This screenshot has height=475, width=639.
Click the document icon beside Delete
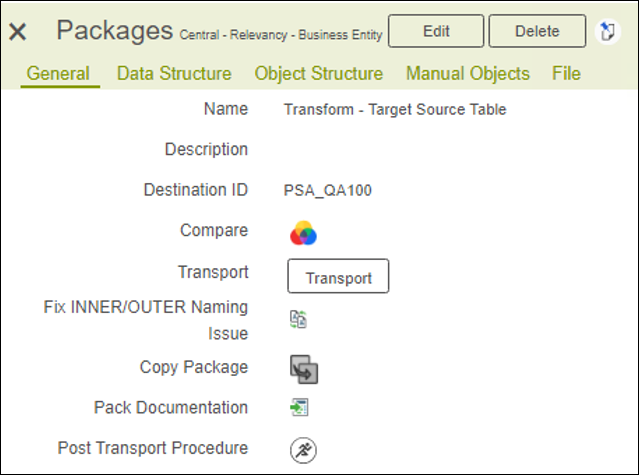(x=608, y=31)
